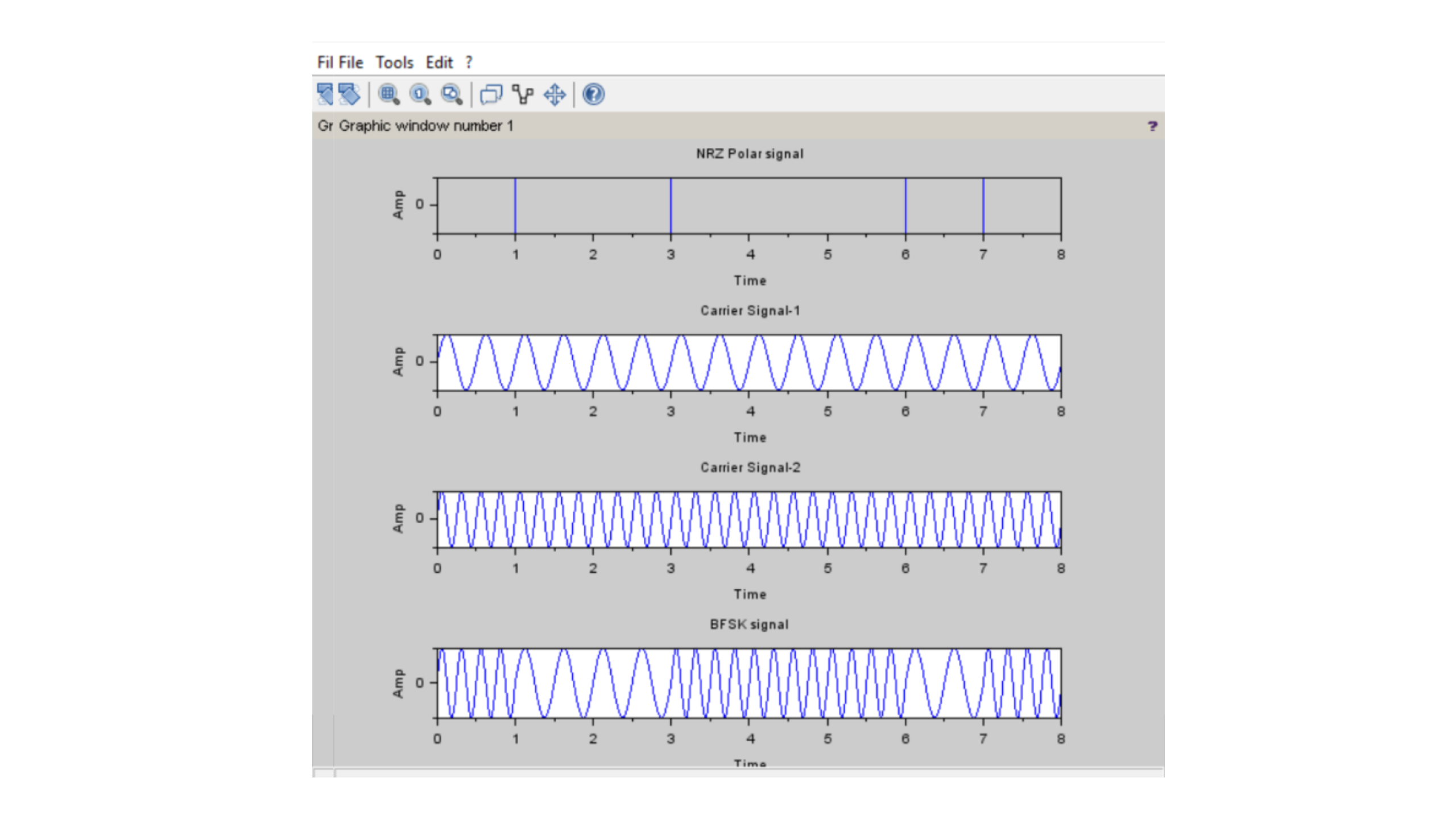Toggle datatip mode speech-bubble icon

pyautogui.click(x=491, y=94)
